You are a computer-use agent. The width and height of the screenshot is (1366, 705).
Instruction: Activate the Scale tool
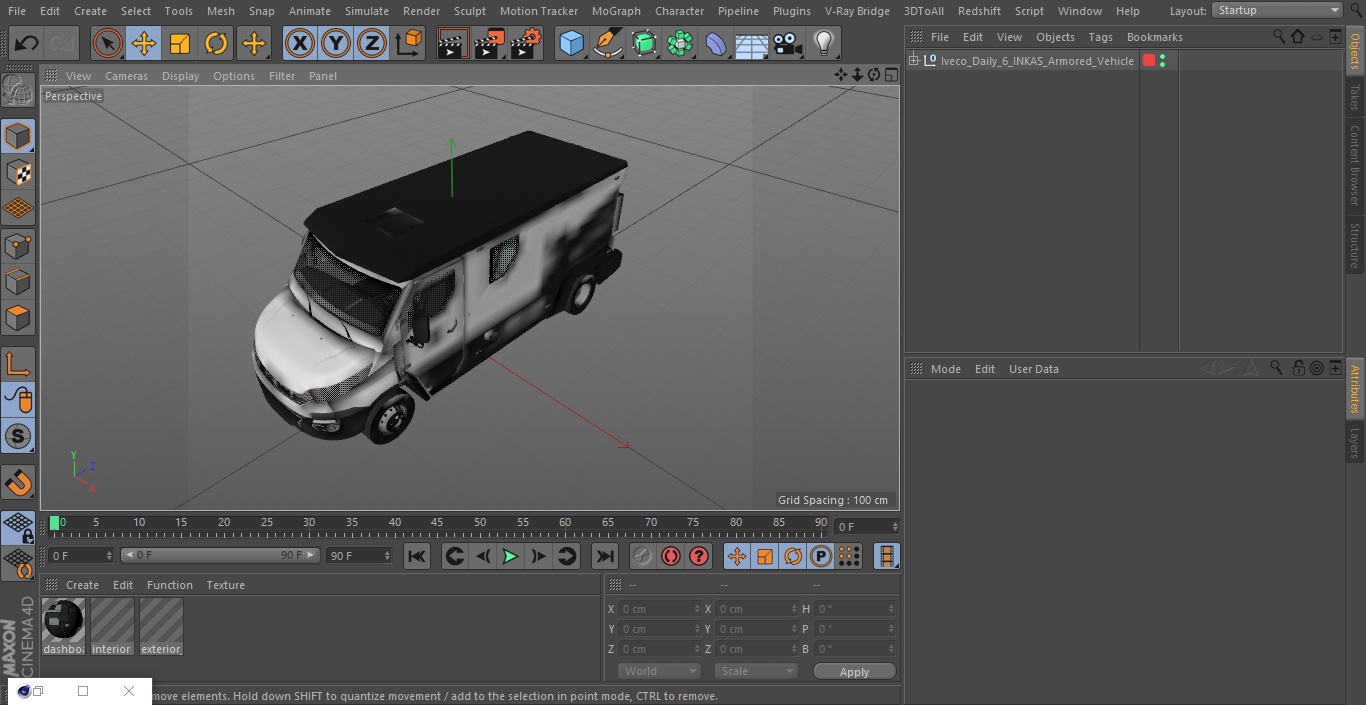coord(180,43)
